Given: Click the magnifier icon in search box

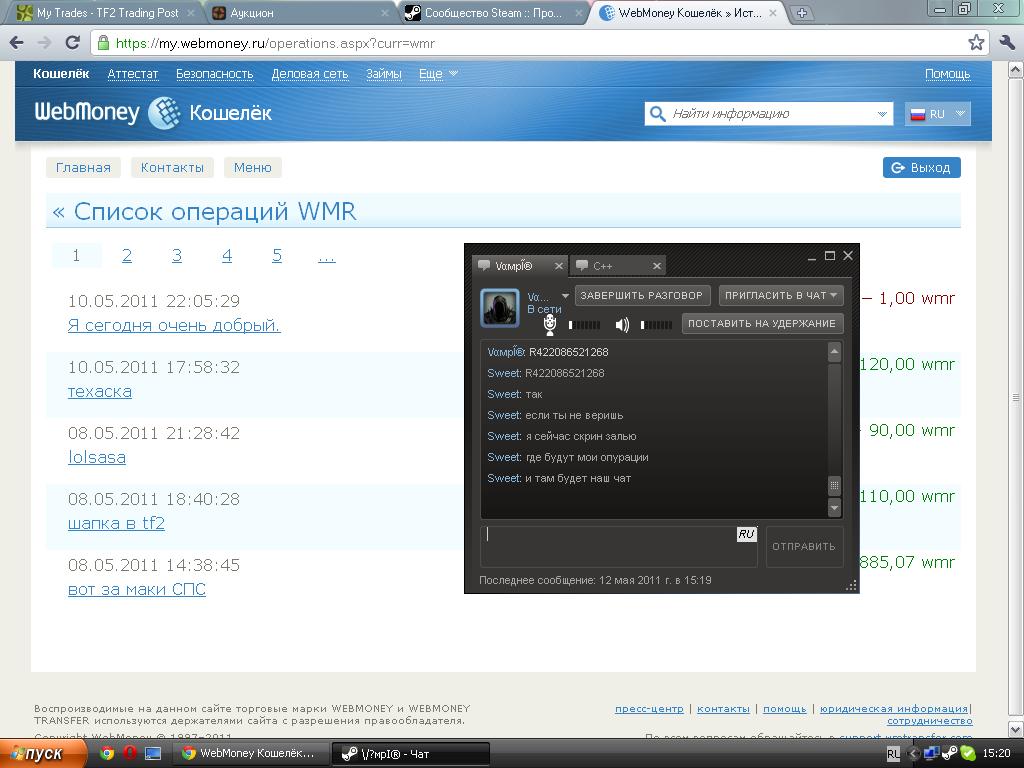Looking at the screenshot, I should click(657, 114).
